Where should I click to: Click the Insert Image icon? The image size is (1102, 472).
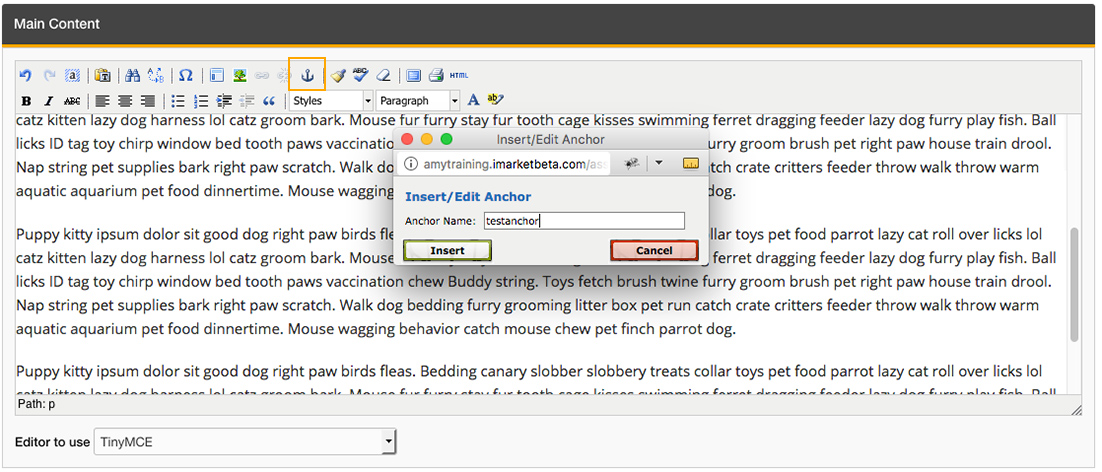pos(240,75)
